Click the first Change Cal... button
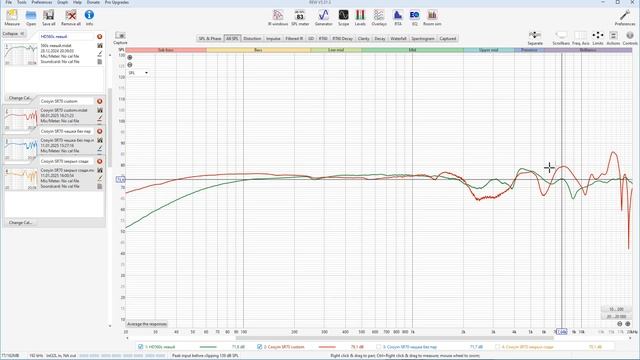Screen dimensions: 640x360 point(20,98)
